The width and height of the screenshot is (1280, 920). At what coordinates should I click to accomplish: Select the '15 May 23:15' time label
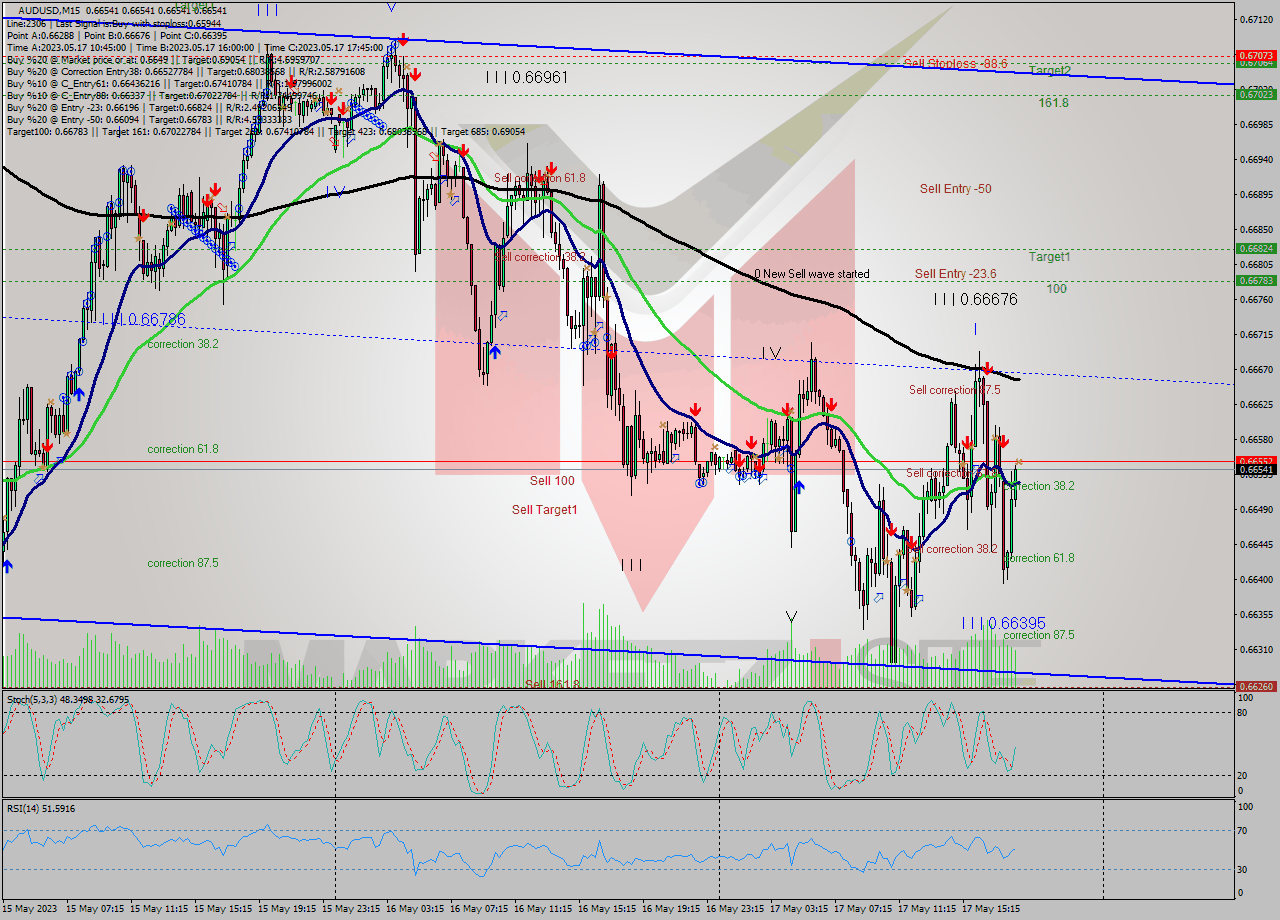pyautogui.click(x=352, y=909)
